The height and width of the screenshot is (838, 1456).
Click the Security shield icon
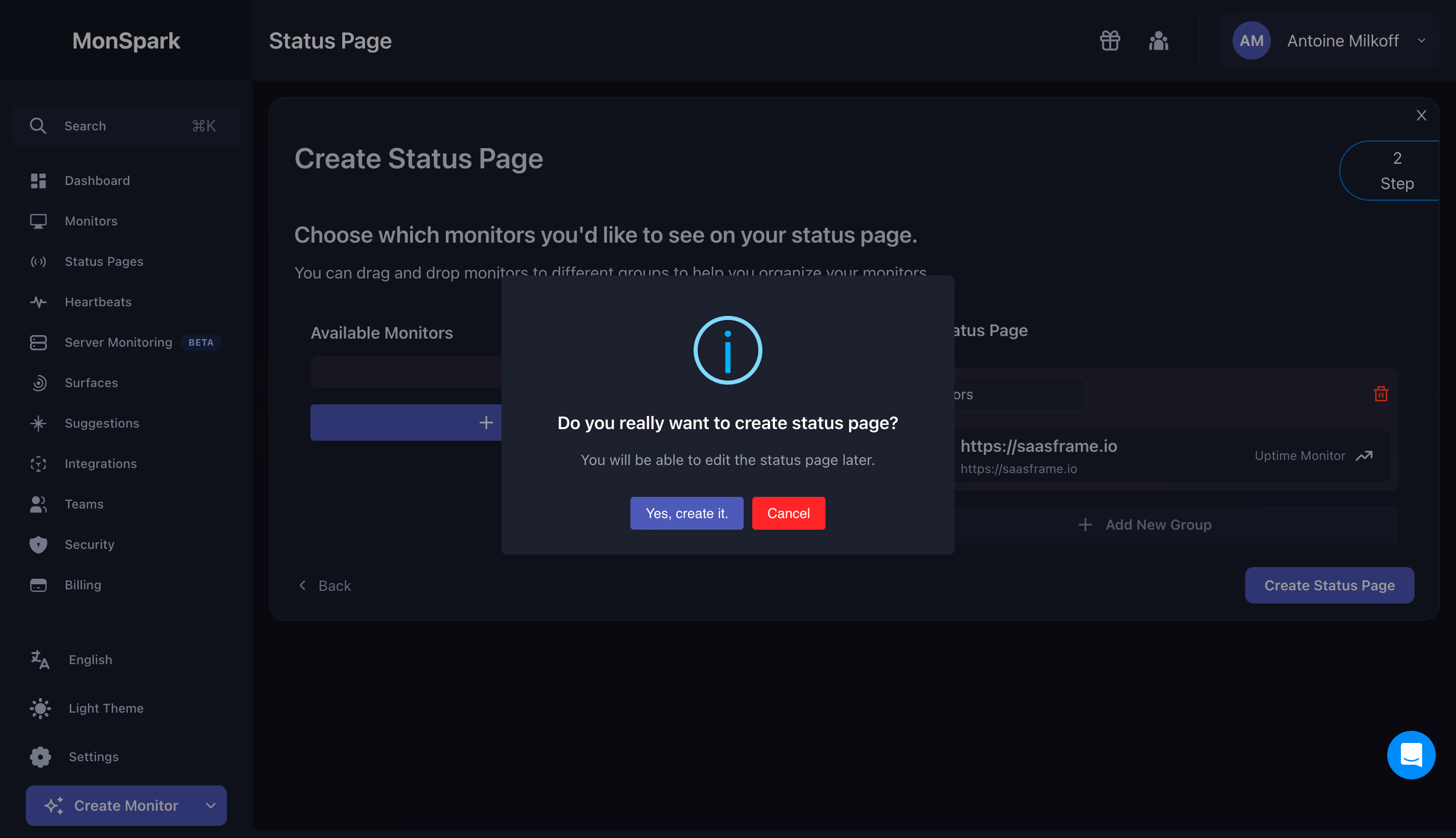pyautogui.click(x=38, y=544)
